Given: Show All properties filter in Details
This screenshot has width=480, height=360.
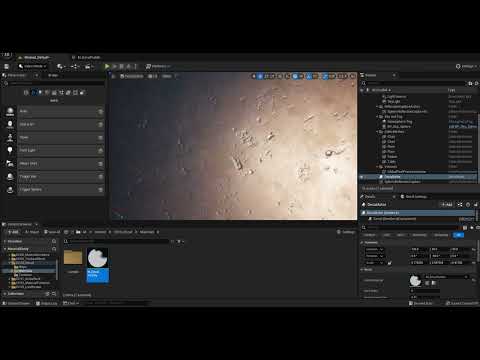Looking at the screenshot, I should 459,235.
